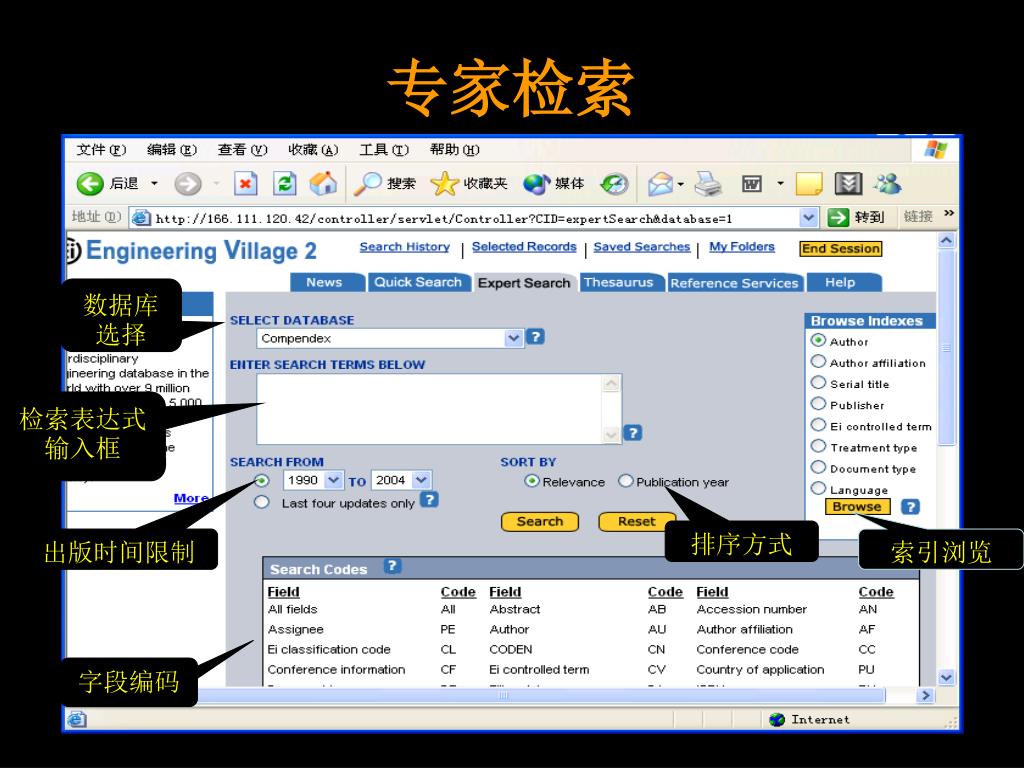Click help icon after Last four updates
The width and height of the screenshot is (1024, 768).
[429, 500]
